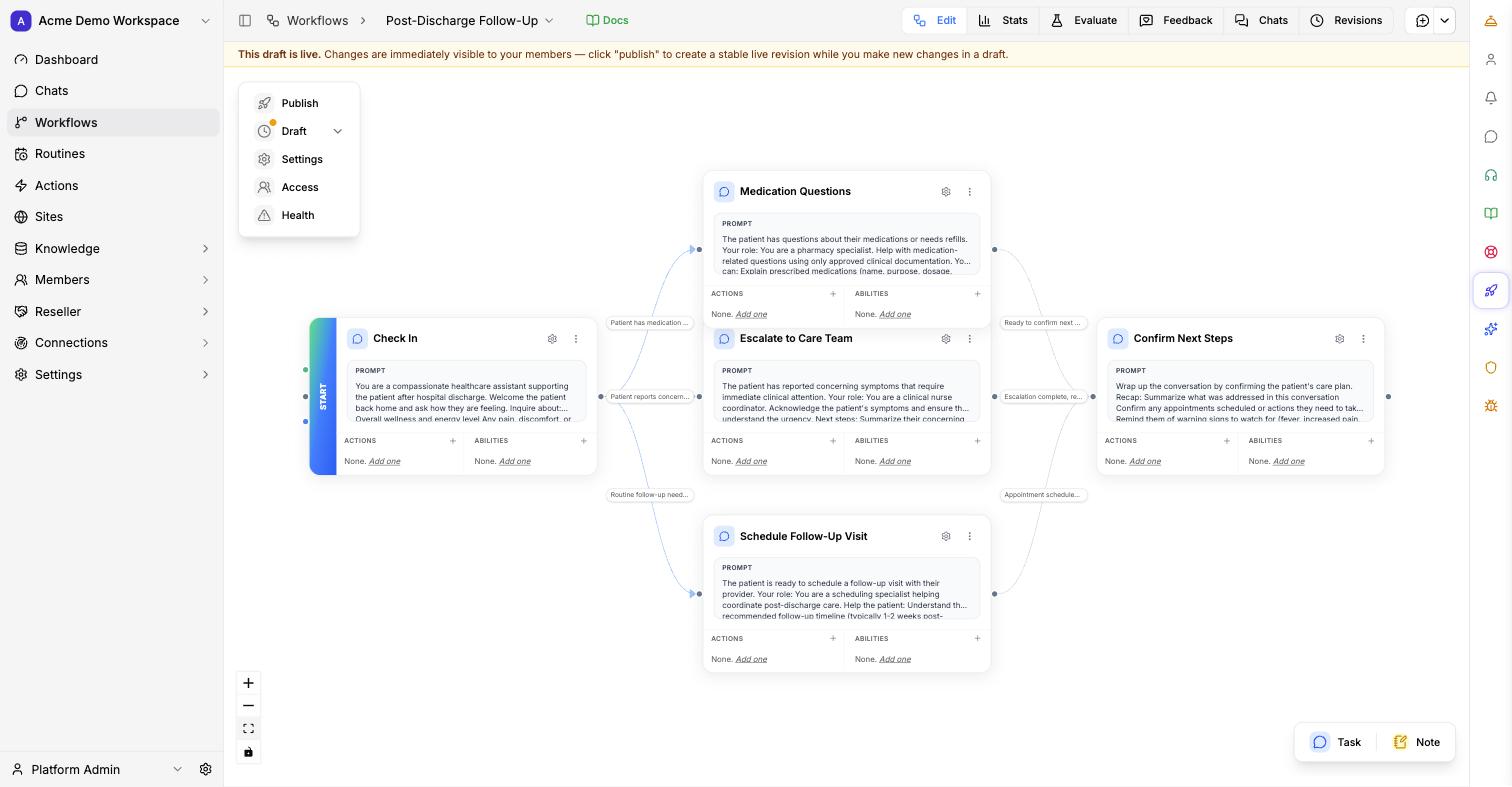Open more options on Medication Questions node
Screen dimensions: 1512x787
pyautogui.click(x=970, y=192)
